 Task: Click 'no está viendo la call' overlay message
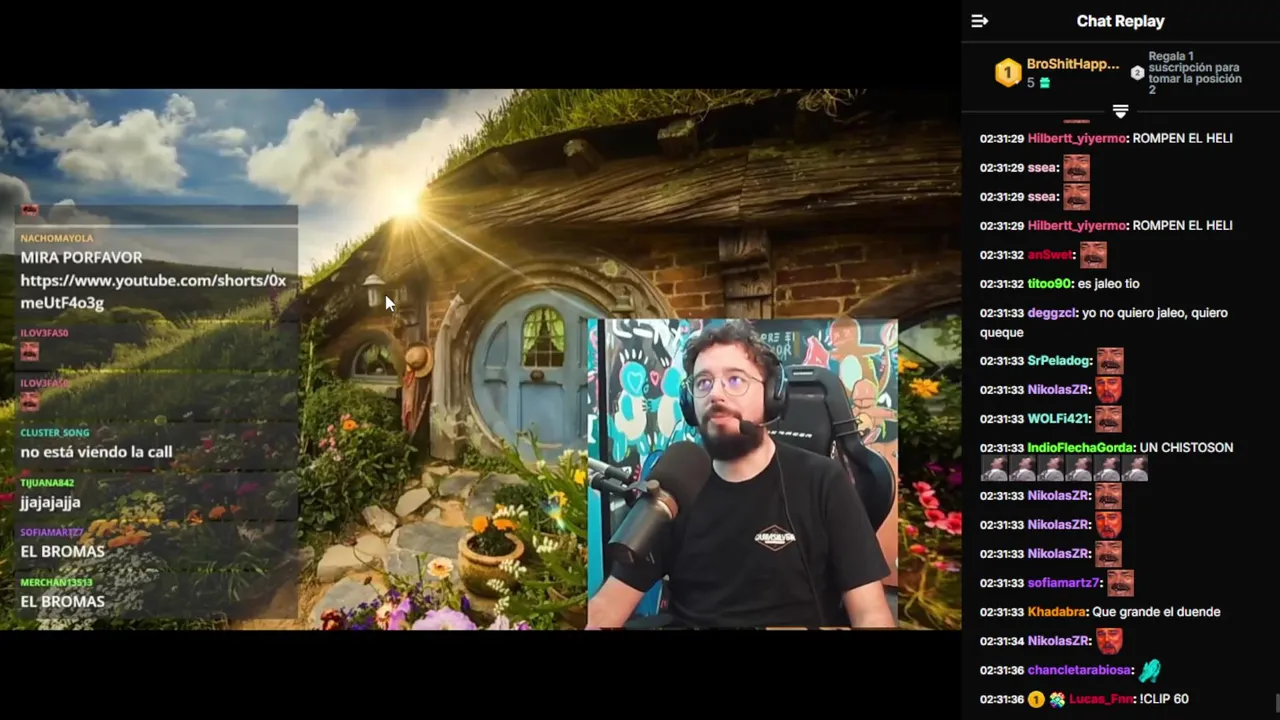(96, 452)
